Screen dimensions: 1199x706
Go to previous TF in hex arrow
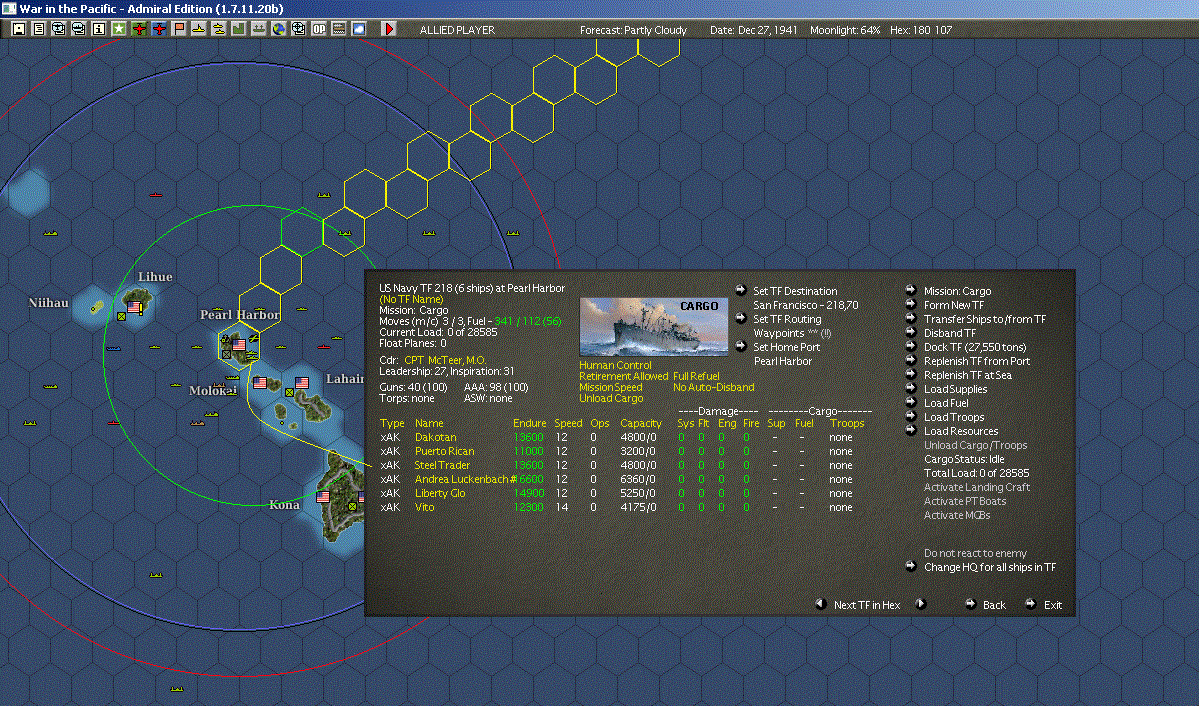pyautogui.click(x=820, y=604)
